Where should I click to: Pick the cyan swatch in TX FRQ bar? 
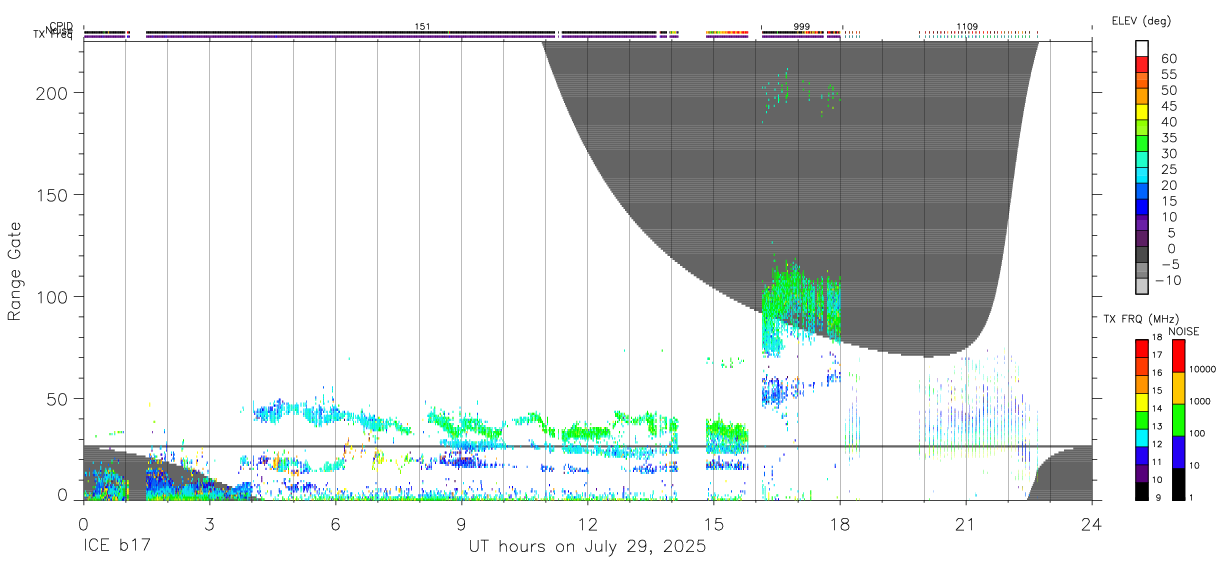pyautogui.click(x=1142, y=438)
